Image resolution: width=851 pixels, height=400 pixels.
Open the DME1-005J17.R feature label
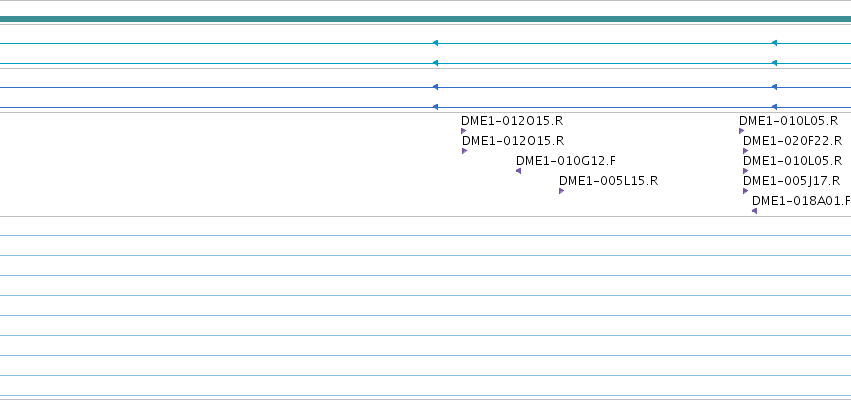791,181
